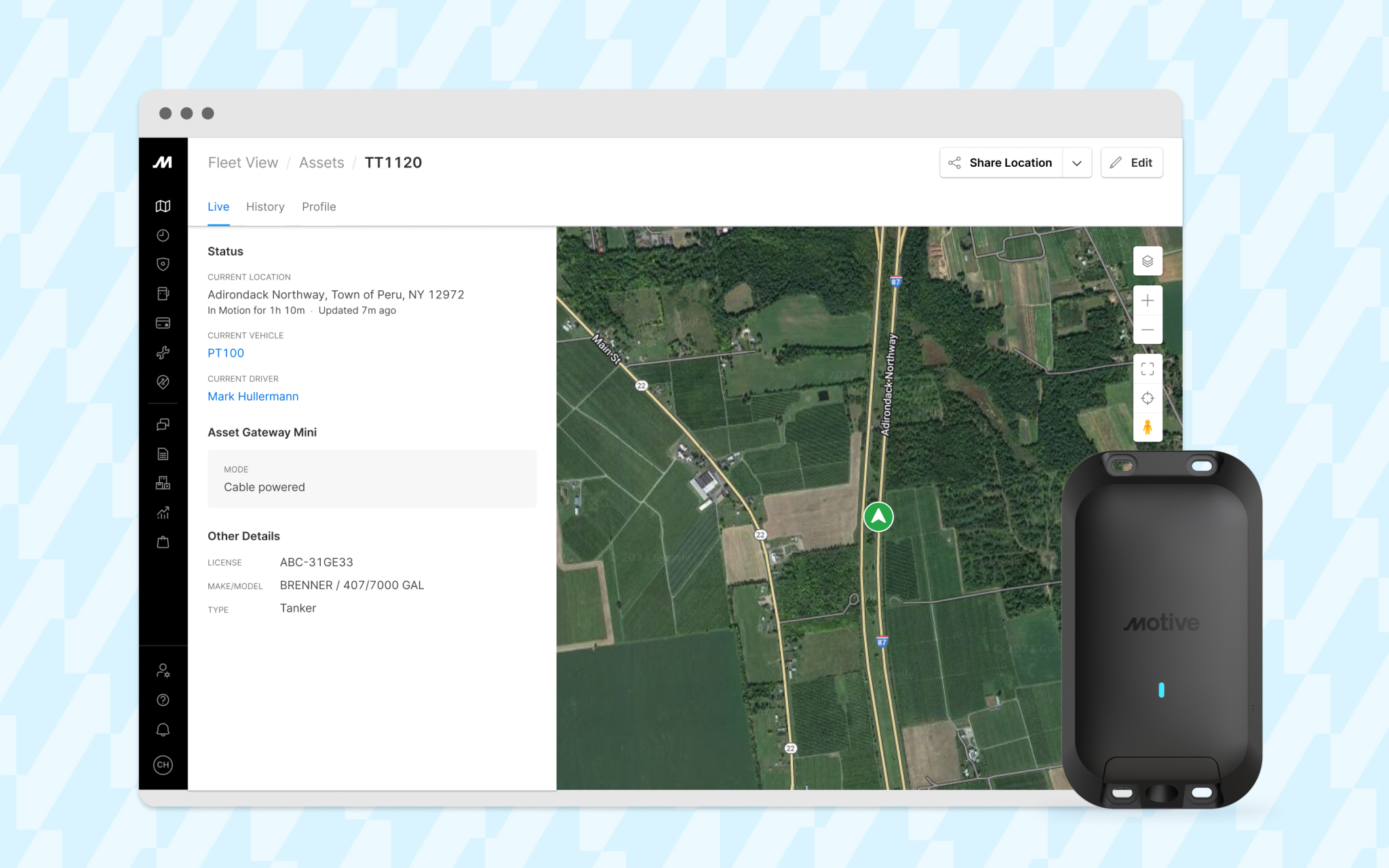
Task: Open the Reports chart icon in sidebar
Action: coord(163,513)
